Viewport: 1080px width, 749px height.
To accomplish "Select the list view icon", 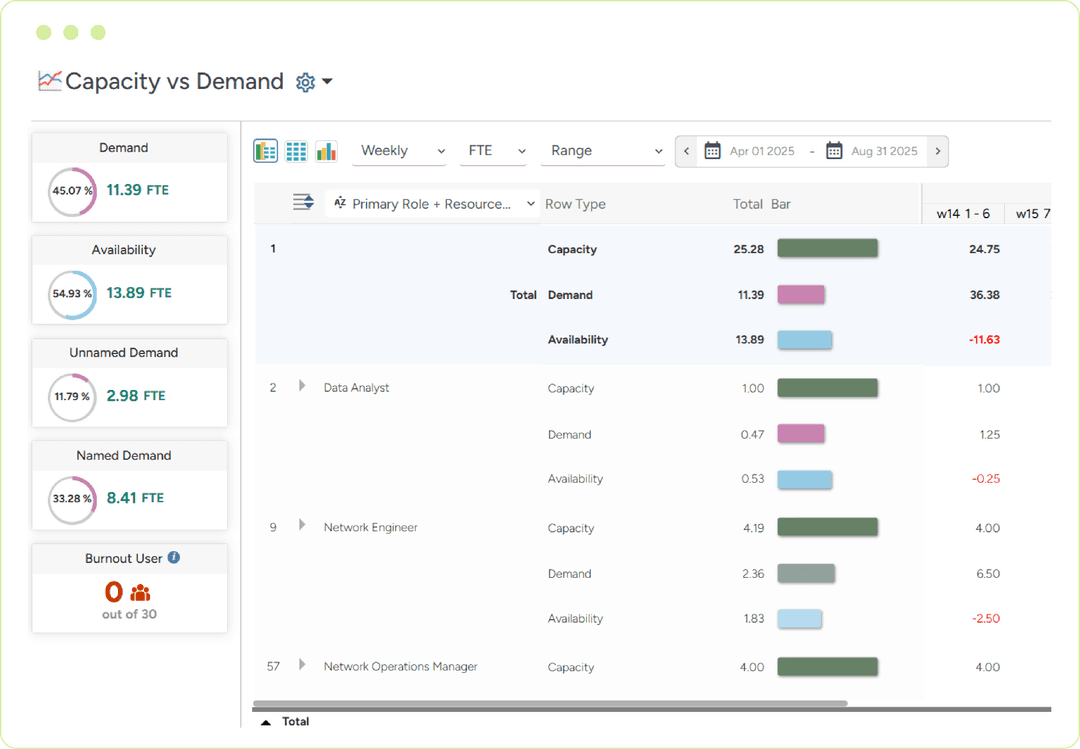I will pyautogui.click(x=265, y=150).
